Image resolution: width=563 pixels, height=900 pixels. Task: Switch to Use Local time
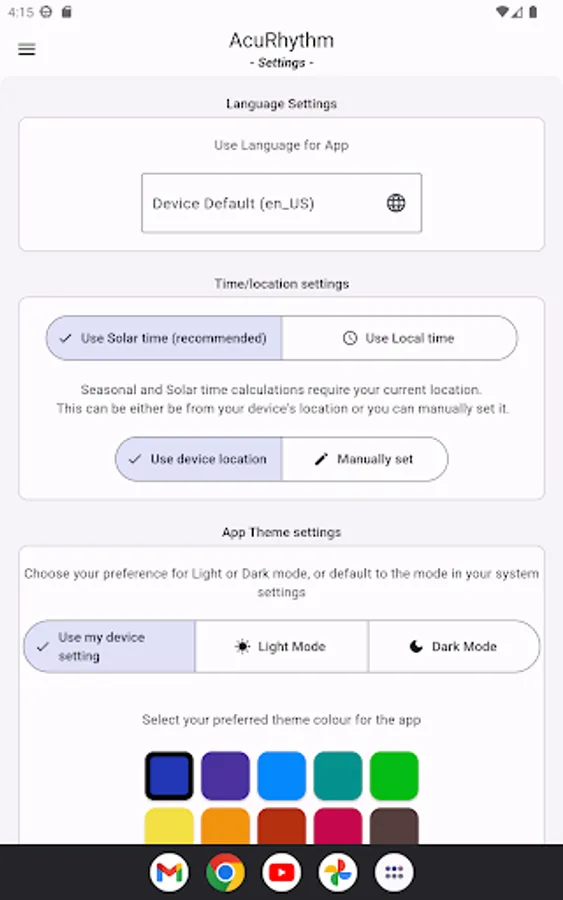(399, 338)
